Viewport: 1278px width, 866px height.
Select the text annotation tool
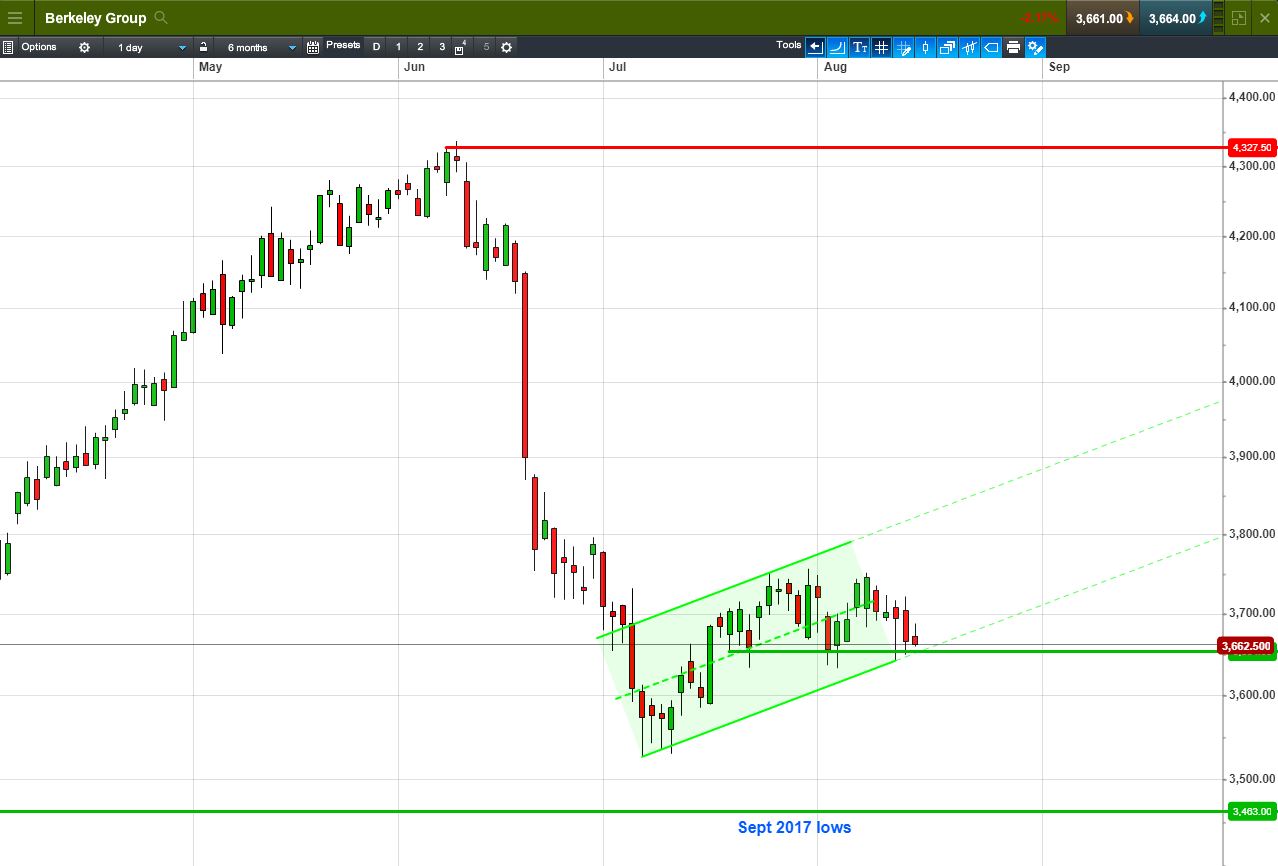[x=859, y=47]
